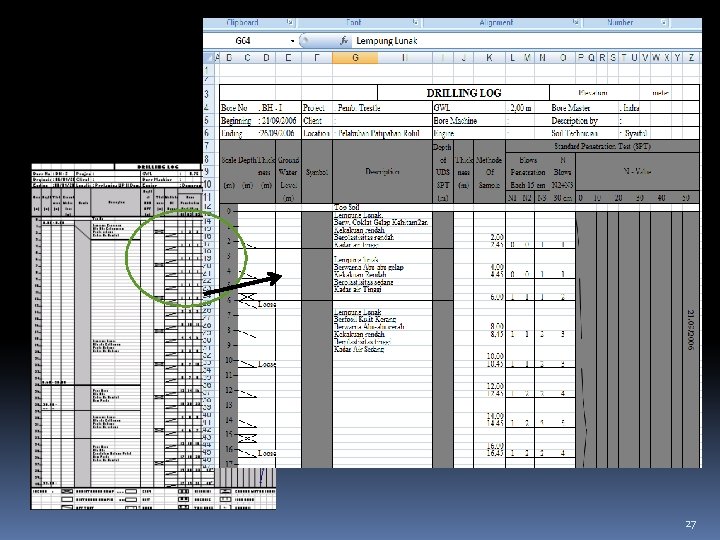Click the N - Value heading cell
720x540 pixels.
[x=637, y=171]
